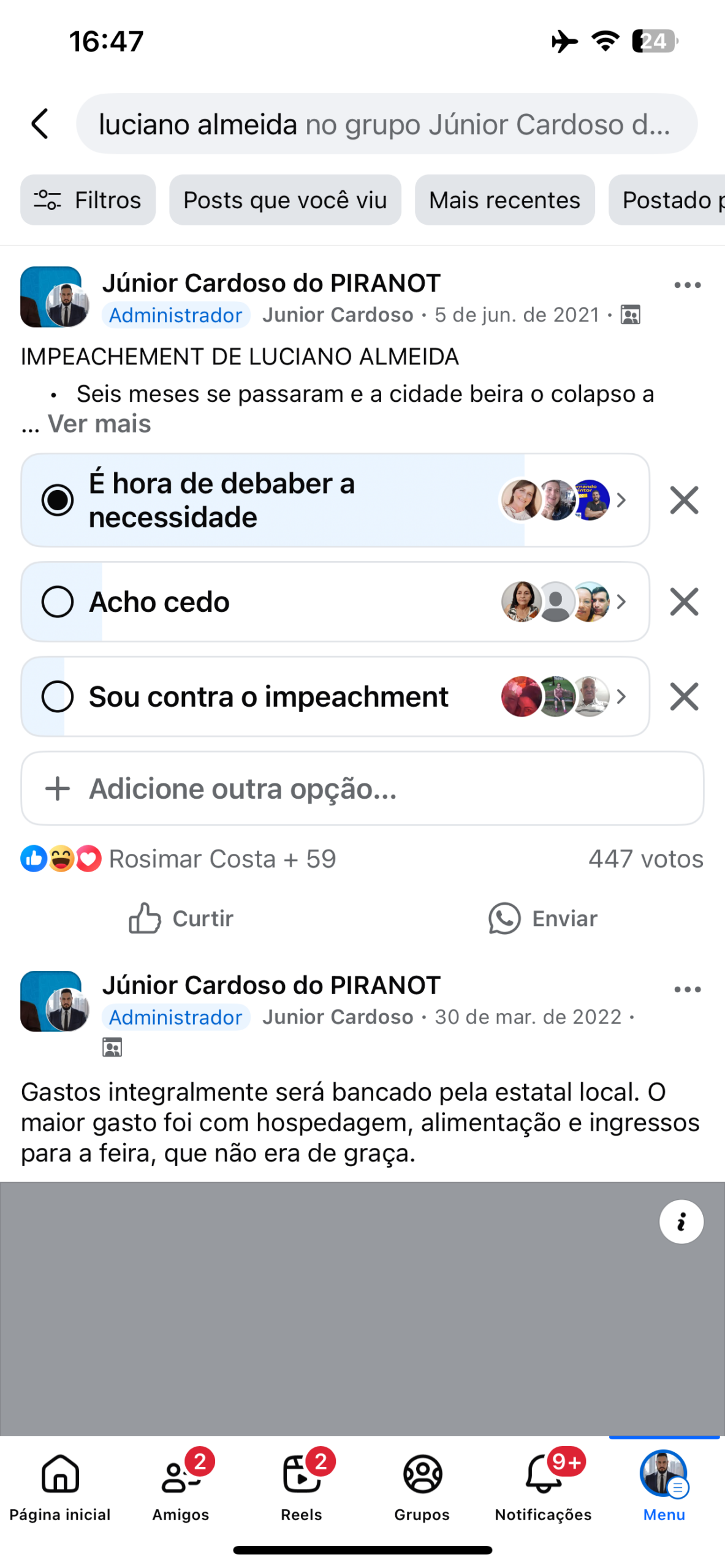This screenshot has width=725, height=1568.
Task: Expand voters list for 'Acho cedo'
Action: (x=621, y=602)
